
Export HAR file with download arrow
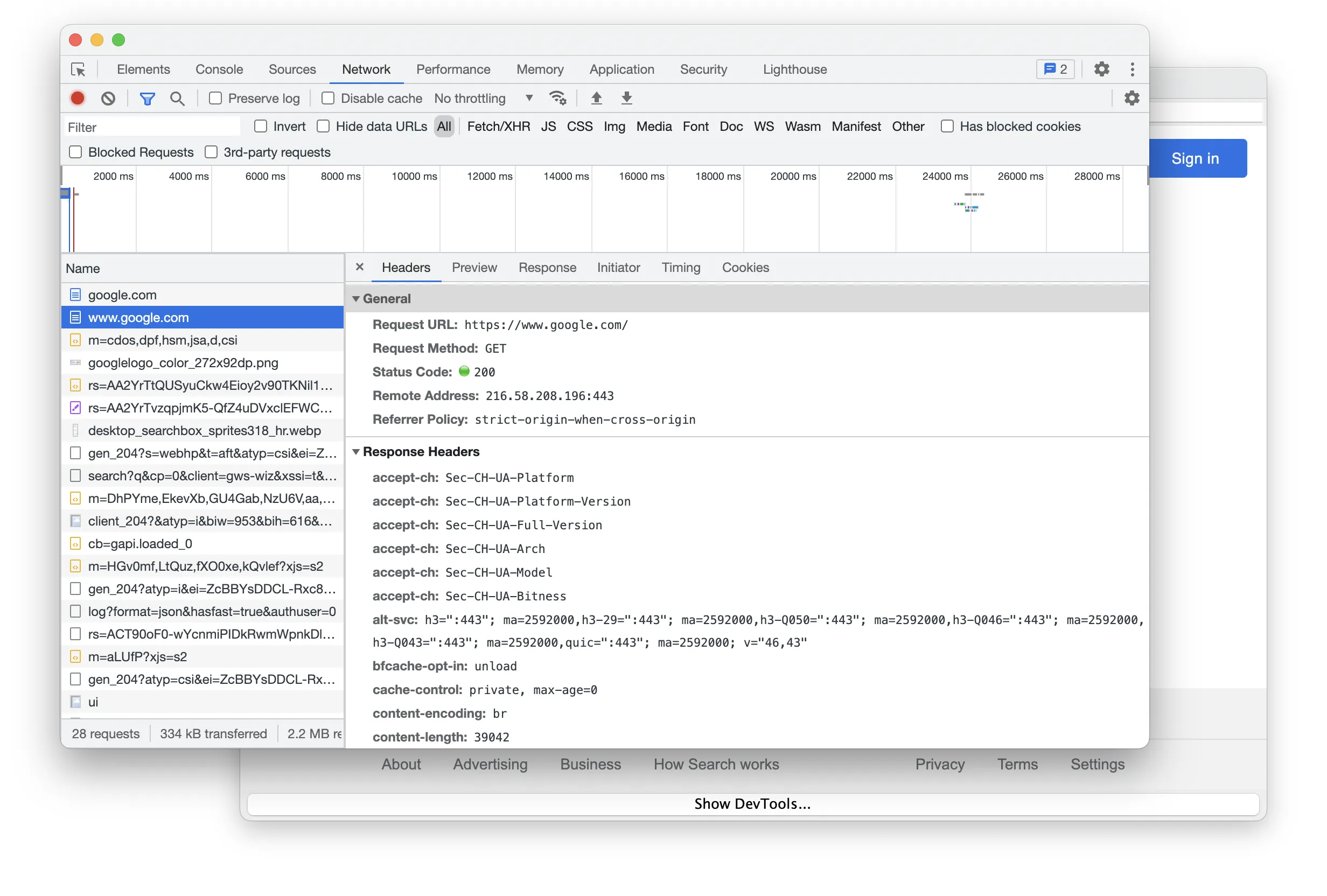click(626, 98)
